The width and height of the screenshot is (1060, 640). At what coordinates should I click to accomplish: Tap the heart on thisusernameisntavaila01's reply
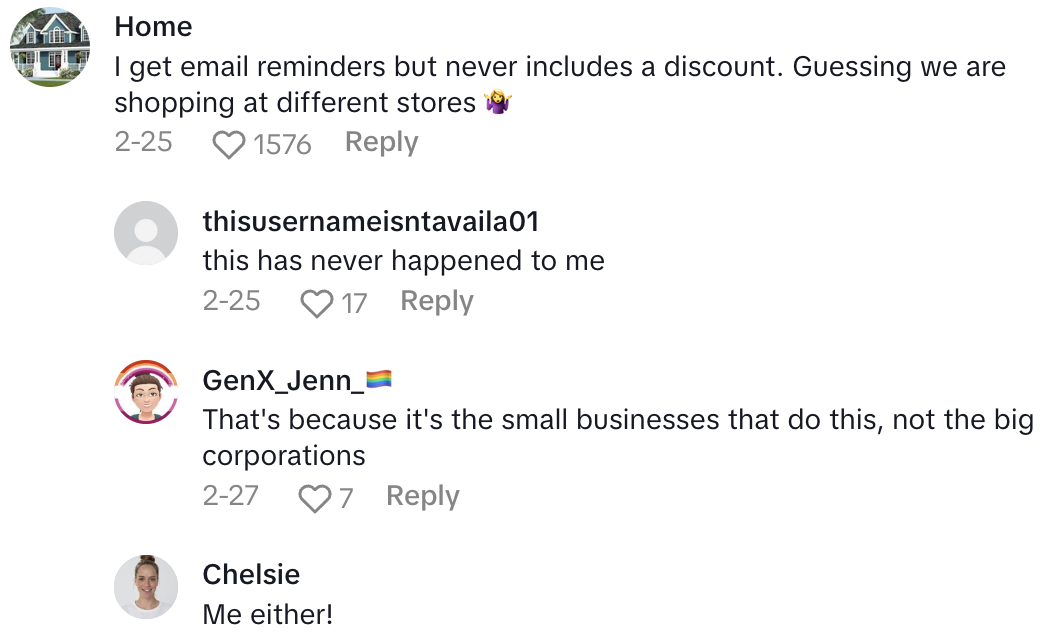click(316, 303)
